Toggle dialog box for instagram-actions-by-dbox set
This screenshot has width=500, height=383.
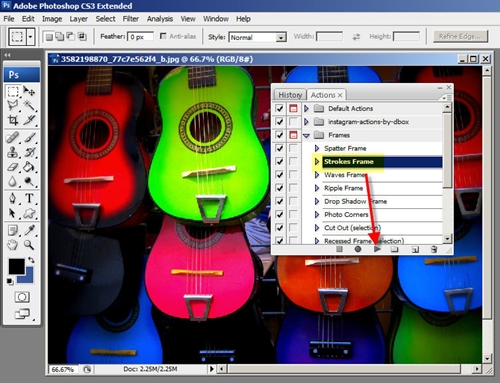(x=293, y=122)
